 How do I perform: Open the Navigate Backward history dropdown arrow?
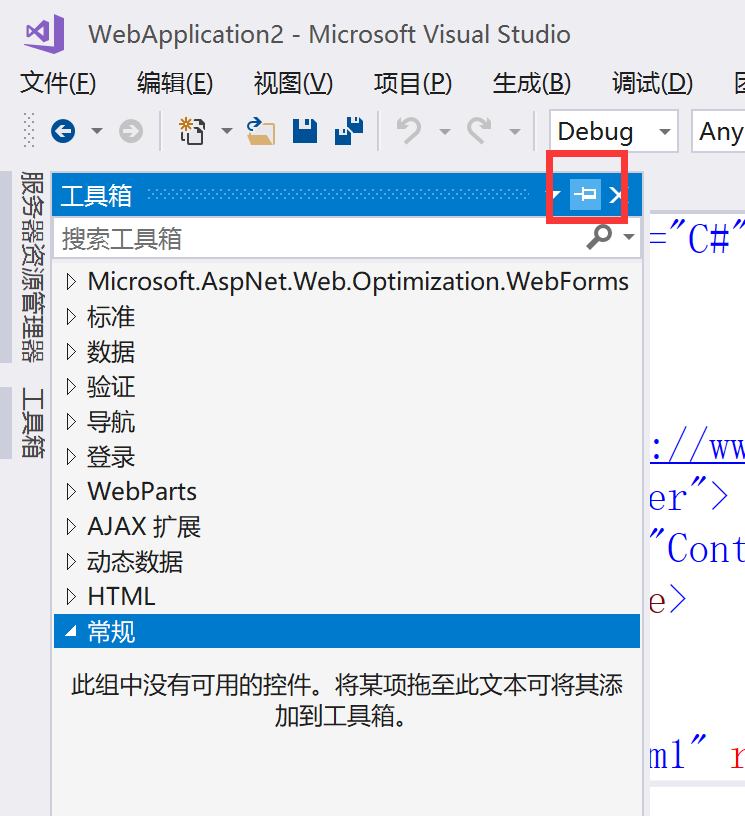tap(97, 131)
